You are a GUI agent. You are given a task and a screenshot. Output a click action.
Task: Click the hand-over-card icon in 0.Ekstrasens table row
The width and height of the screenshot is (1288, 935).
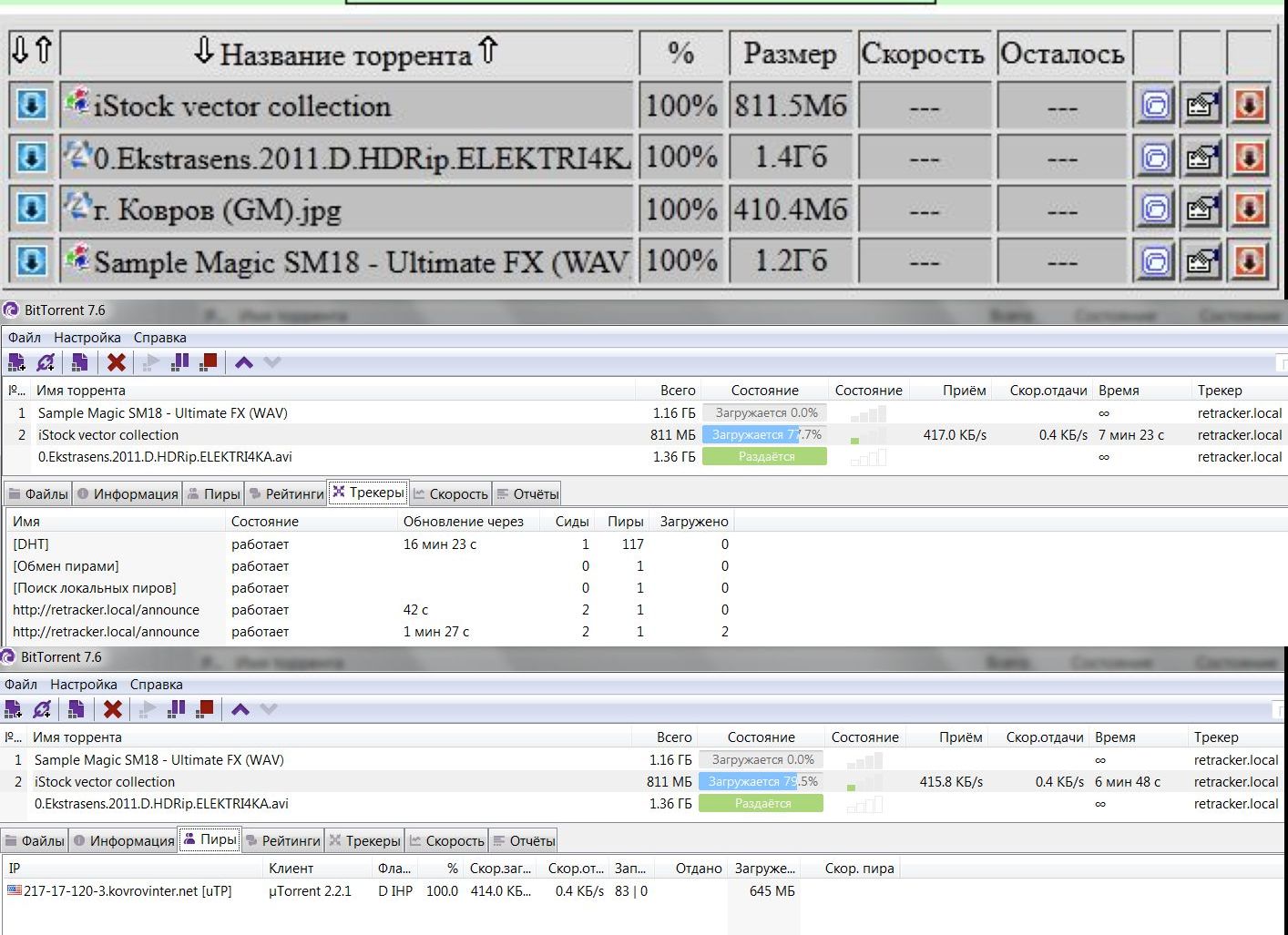tap(1201, 158)
